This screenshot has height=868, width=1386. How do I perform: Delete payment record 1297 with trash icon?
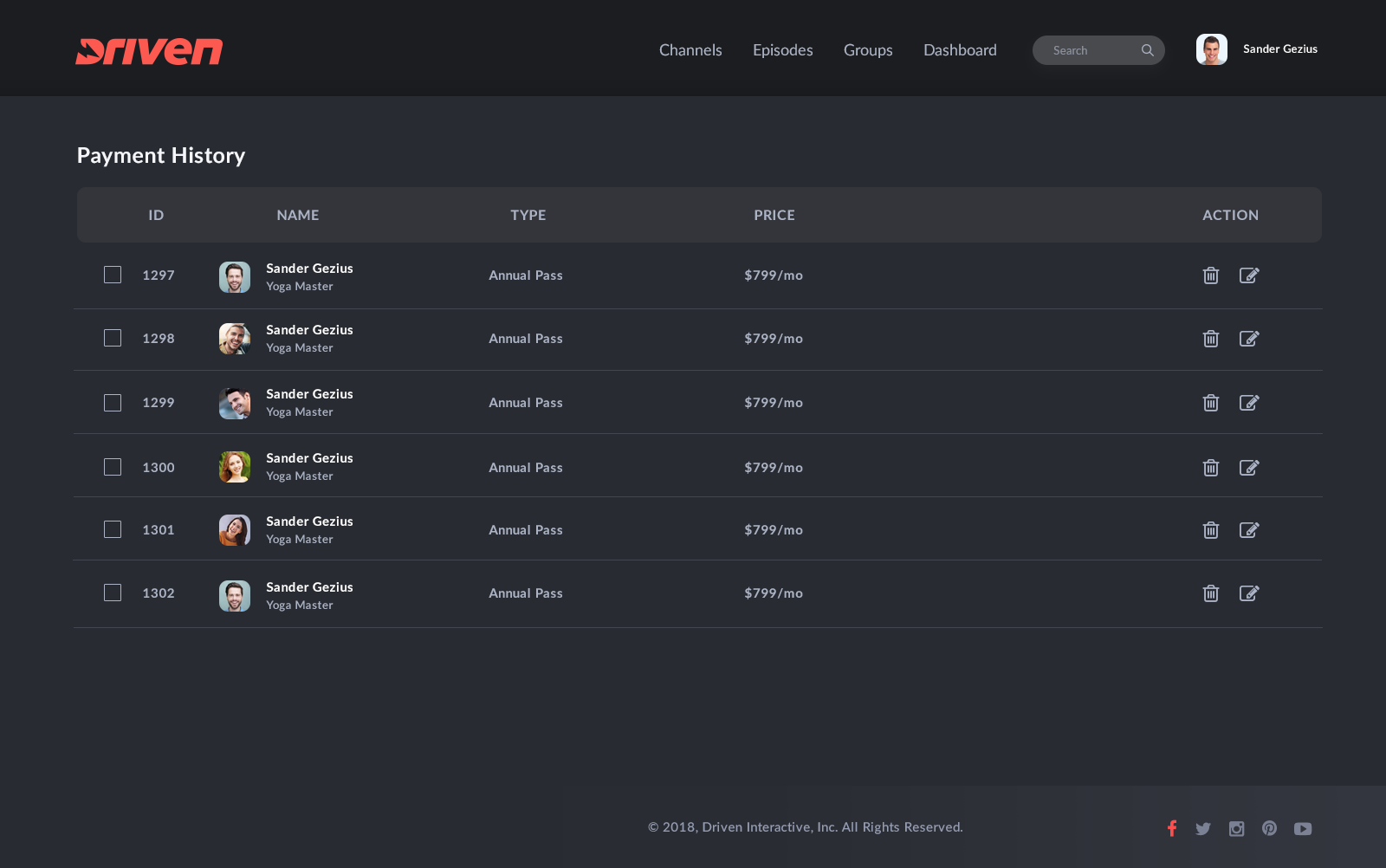pyautogui.click(x=1211, y=275)
